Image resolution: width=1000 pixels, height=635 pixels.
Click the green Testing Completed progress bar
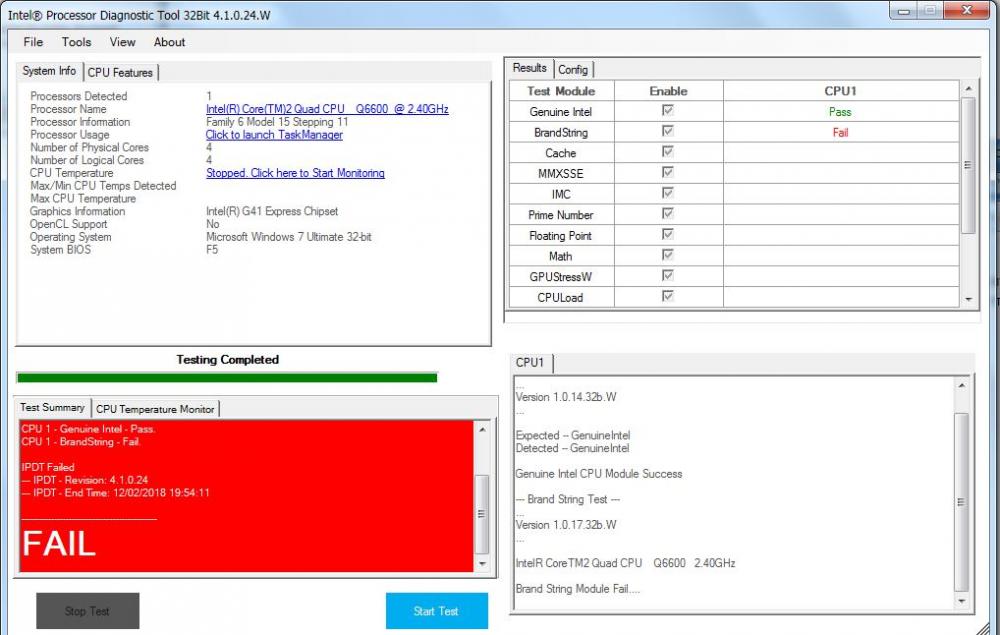(x=227, y=377)
